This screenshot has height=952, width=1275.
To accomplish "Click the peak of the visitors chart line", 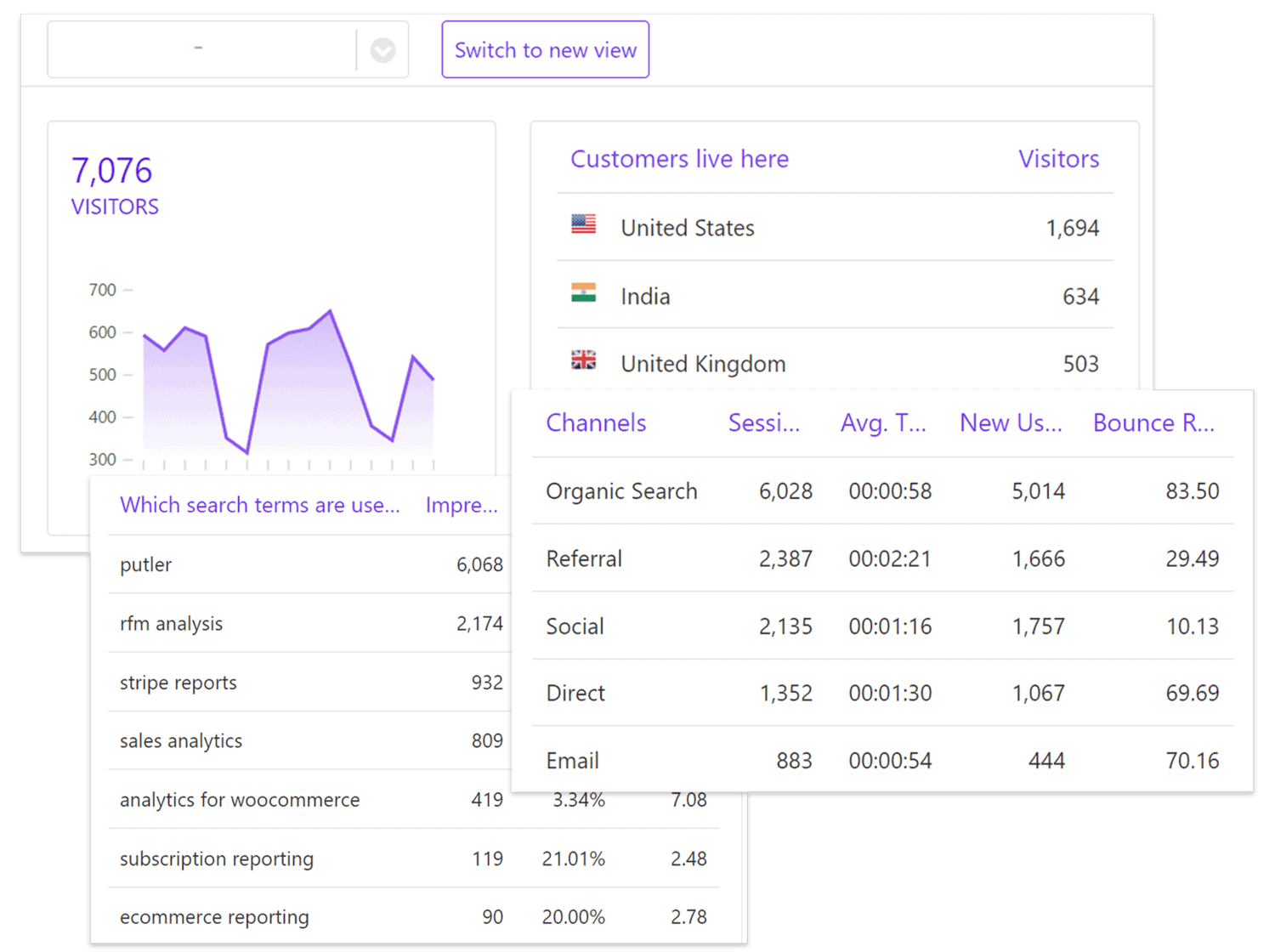I will [330, 311].
